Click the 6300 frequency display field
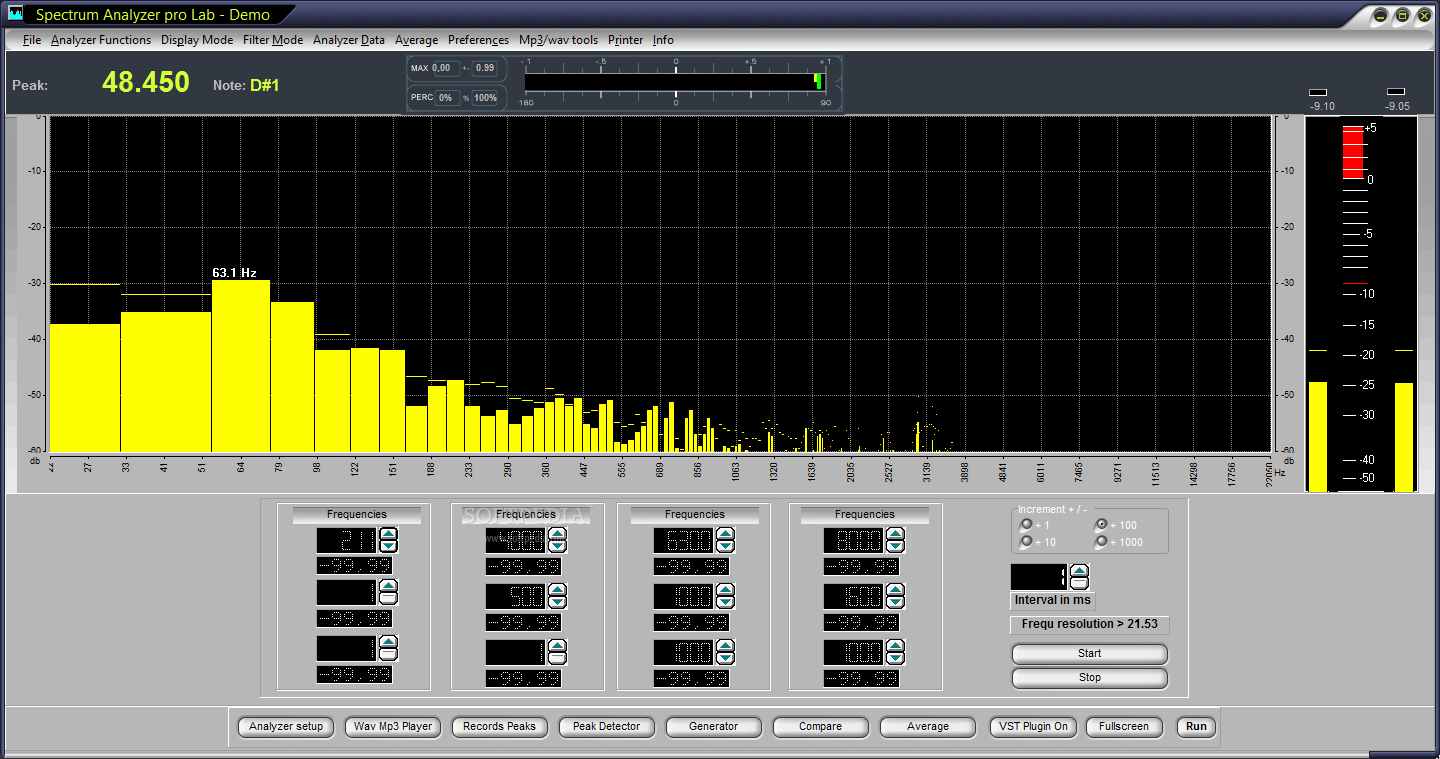The image size is (1440, 759). pos(684,541)
